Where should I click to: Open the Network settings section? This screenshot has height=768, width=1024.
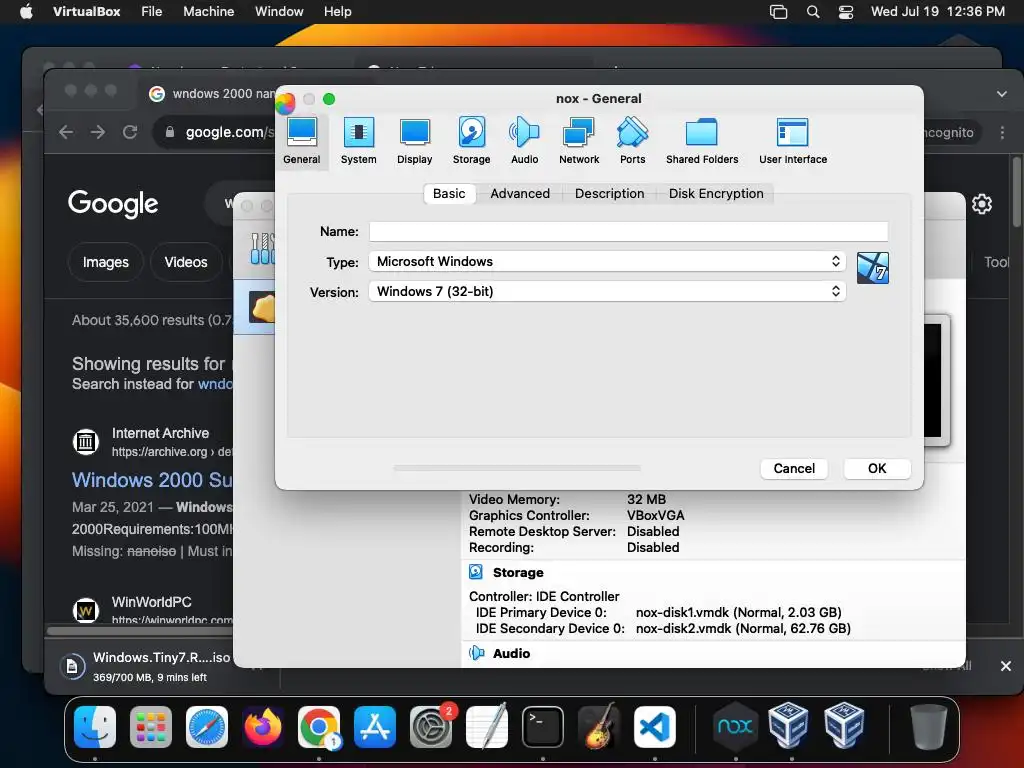click(579, 141)
